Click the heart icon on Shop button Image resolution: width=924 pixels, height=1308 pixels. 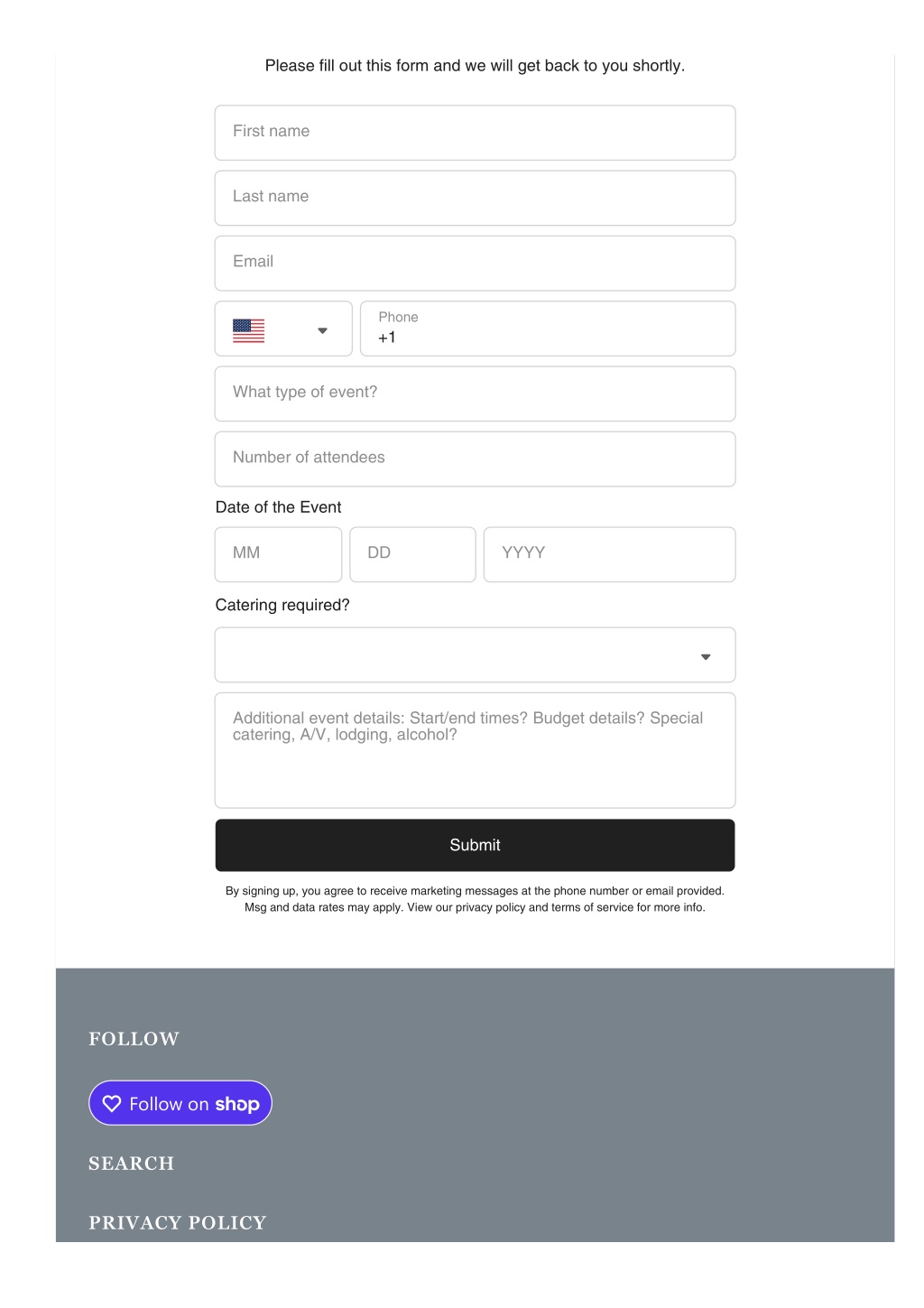click(x=112, y=1103)
